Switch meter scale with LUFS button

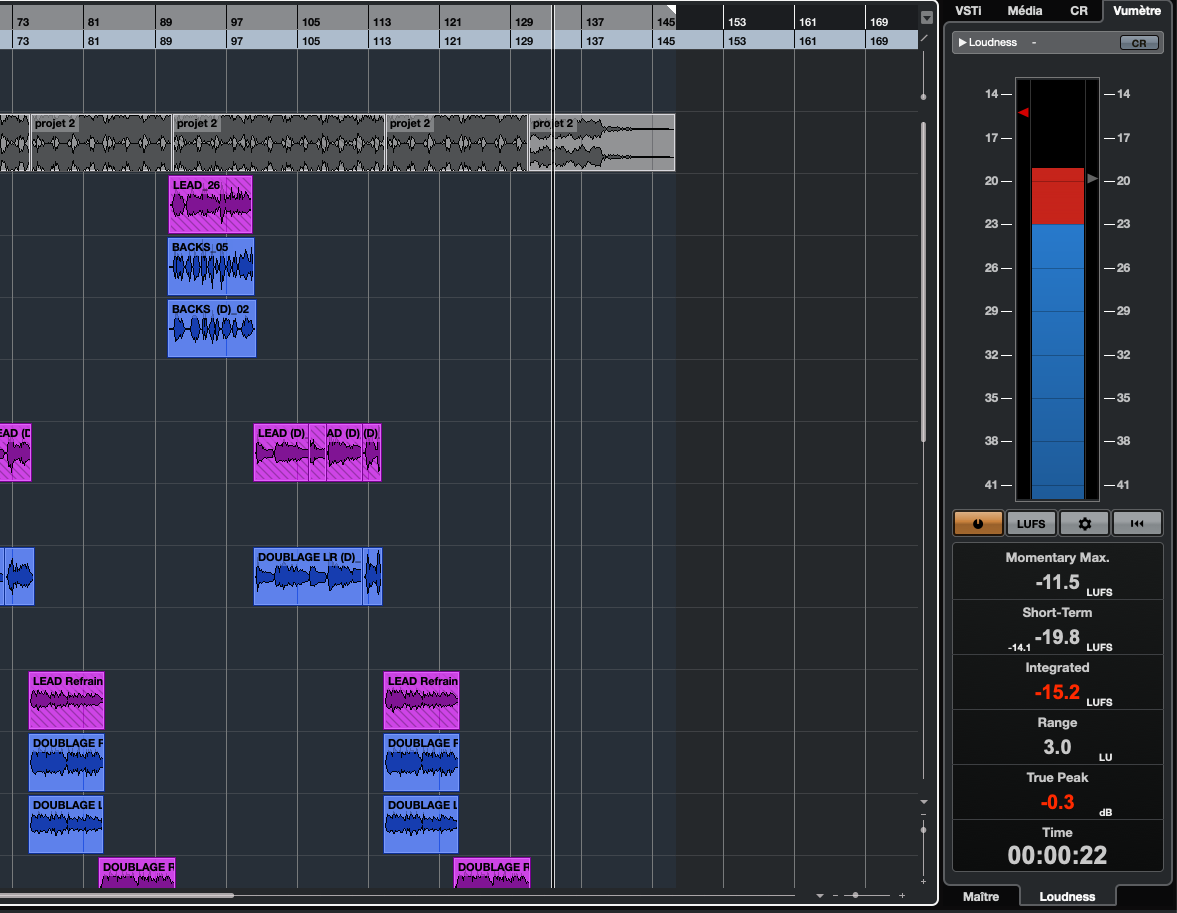click(1031, 523)
